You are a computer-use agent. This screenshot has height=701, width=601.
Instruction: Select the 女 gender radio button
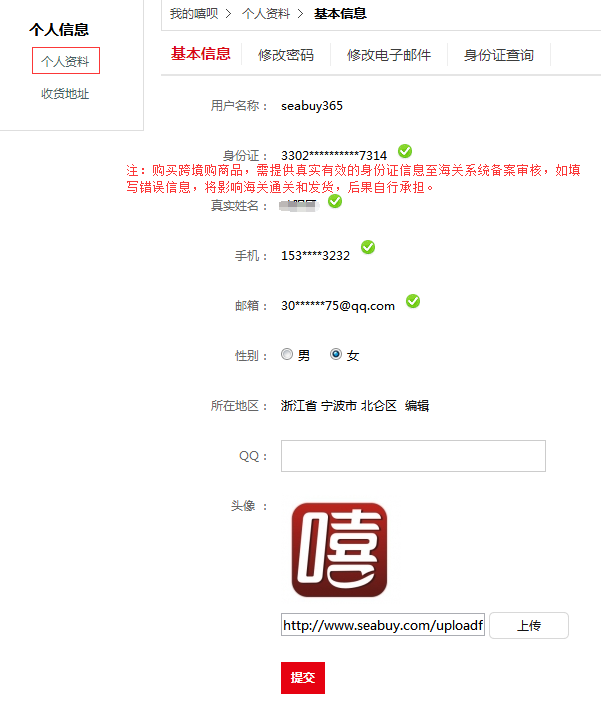336,355
